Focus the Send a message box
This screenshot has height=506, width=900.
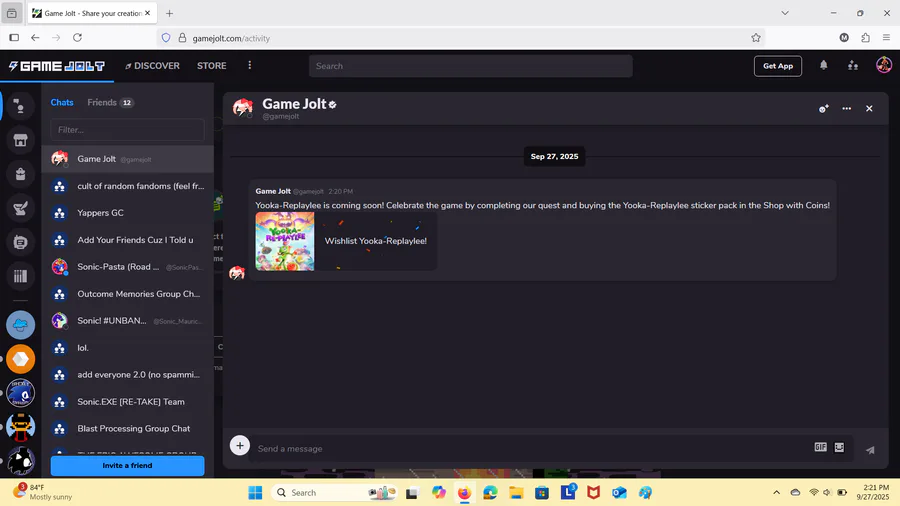[x=531, y=449]
